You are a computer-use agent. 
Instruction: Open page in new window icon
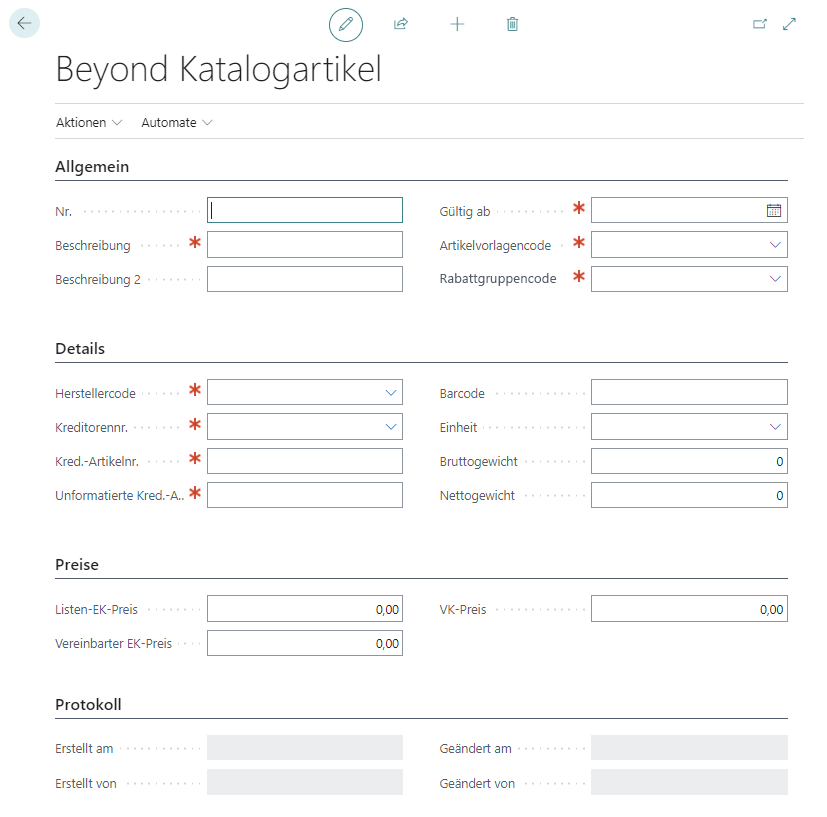coord(759,24)
